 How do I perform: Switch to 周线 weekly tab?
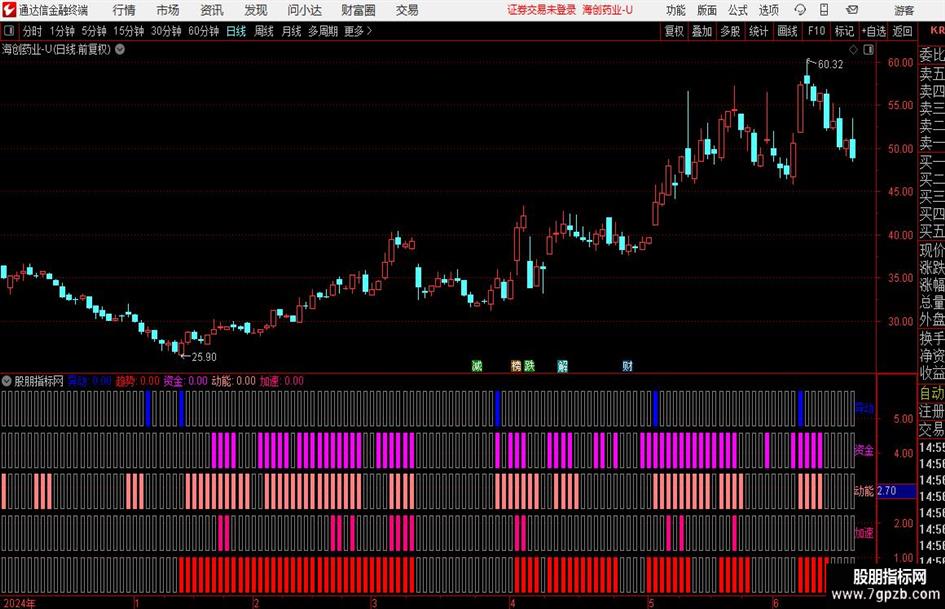click(x=264, y=31)
